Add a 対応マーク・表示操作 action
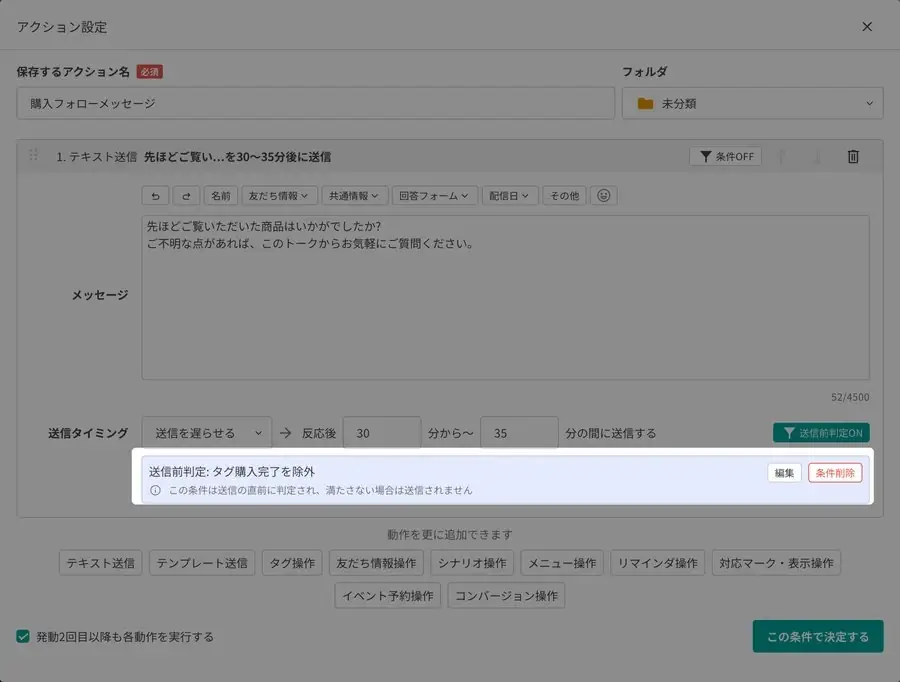The image size is (900, 682). (776, 563)
